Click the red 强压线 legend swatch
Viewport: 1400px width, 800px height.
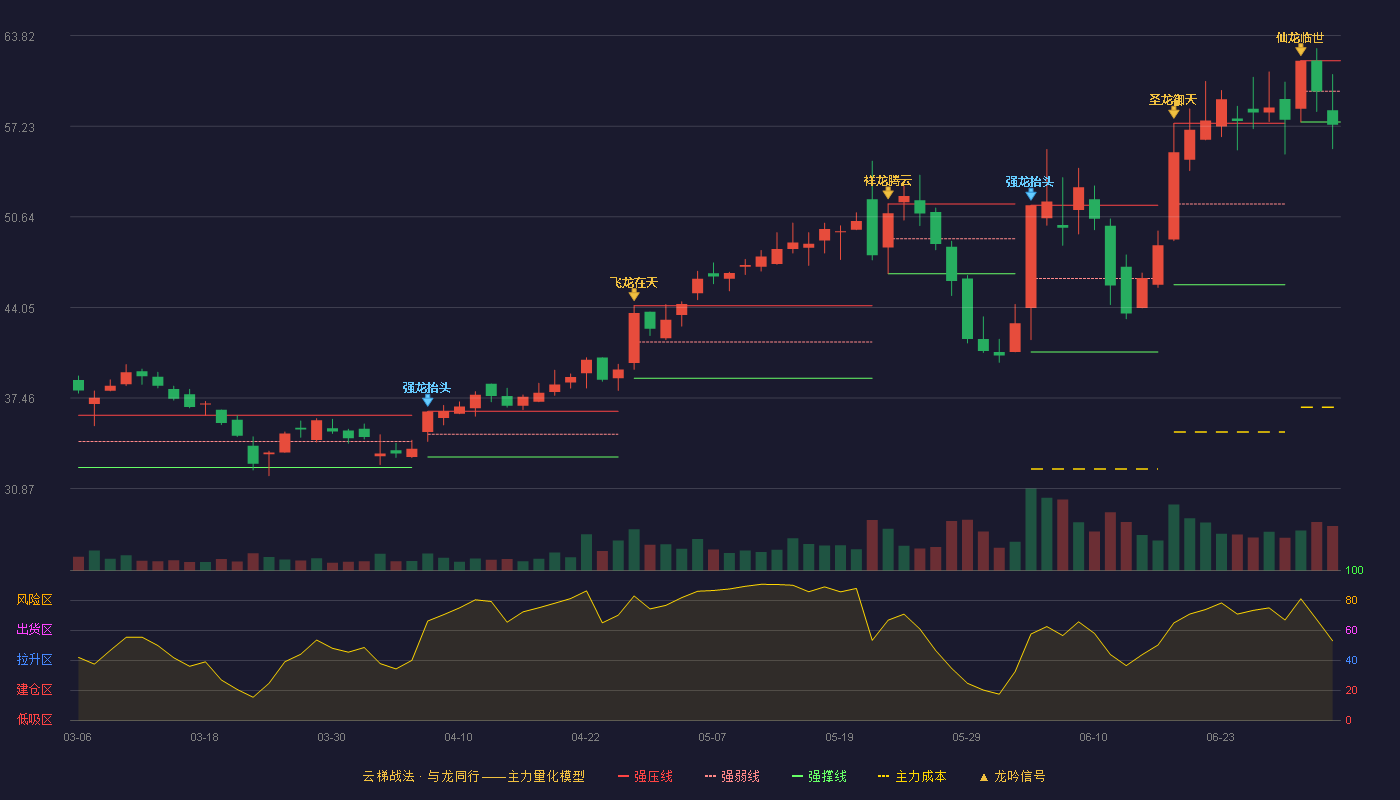[x=623, y=776]
